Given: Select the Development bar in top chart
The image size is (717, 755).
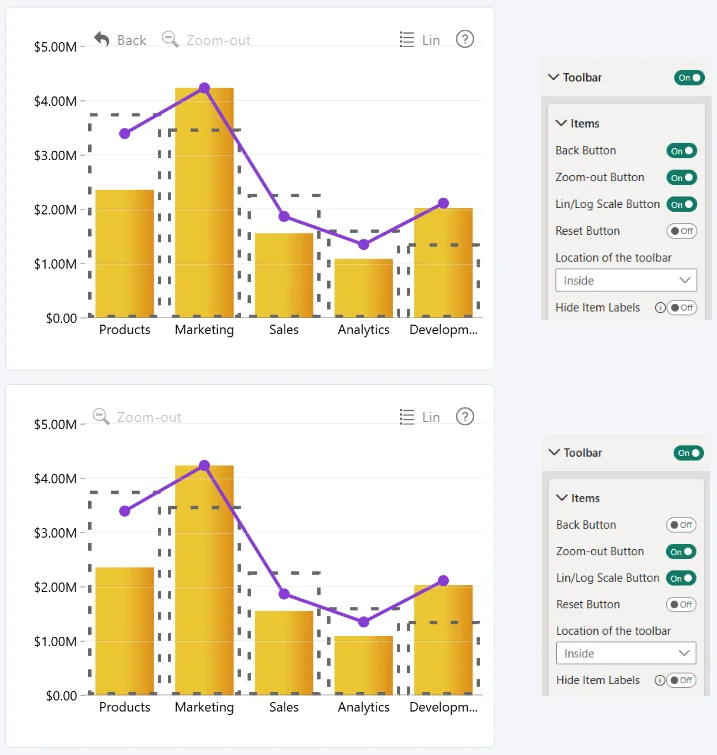Looking at the screenshot, I should [443, 262].
